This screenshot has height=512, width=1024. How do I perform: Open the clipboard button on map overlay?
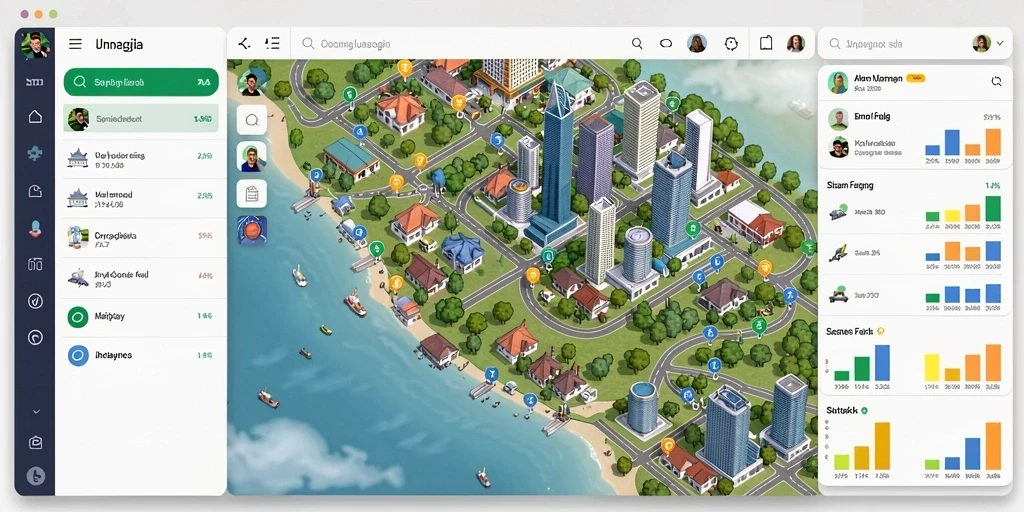point(251,193)
